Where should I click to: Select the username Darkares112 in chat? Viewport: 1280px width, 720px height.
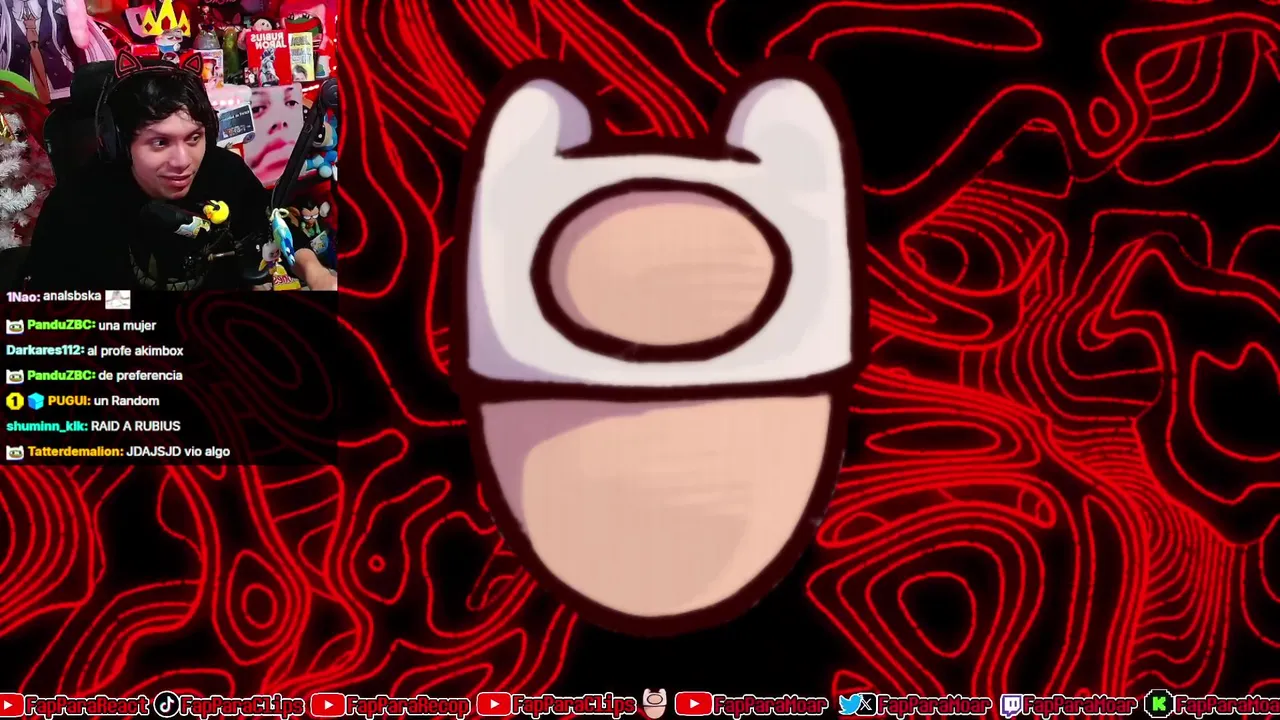tap(44, 351)
